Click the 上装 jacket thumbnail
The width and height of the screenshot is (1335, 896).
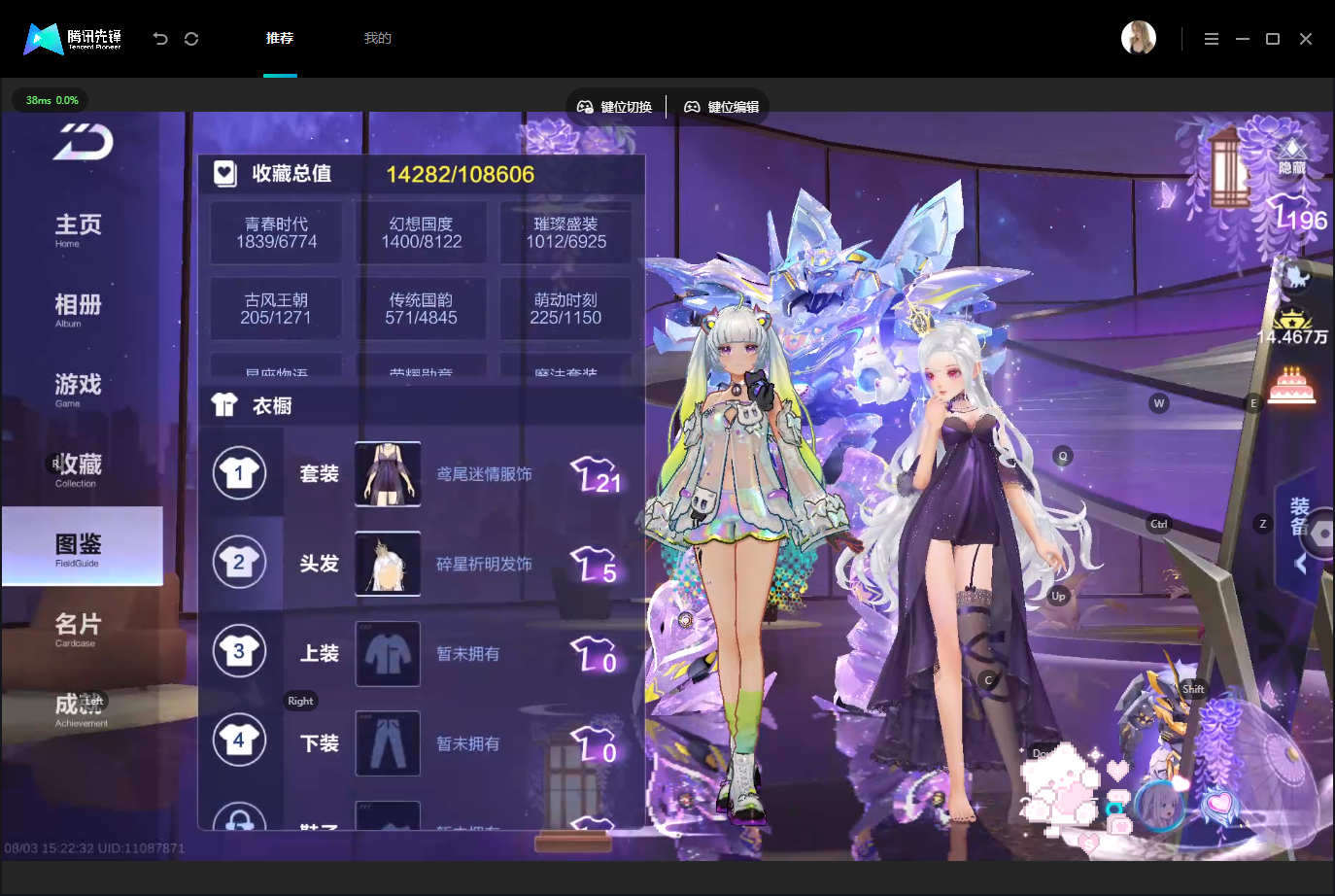point(388,654)
